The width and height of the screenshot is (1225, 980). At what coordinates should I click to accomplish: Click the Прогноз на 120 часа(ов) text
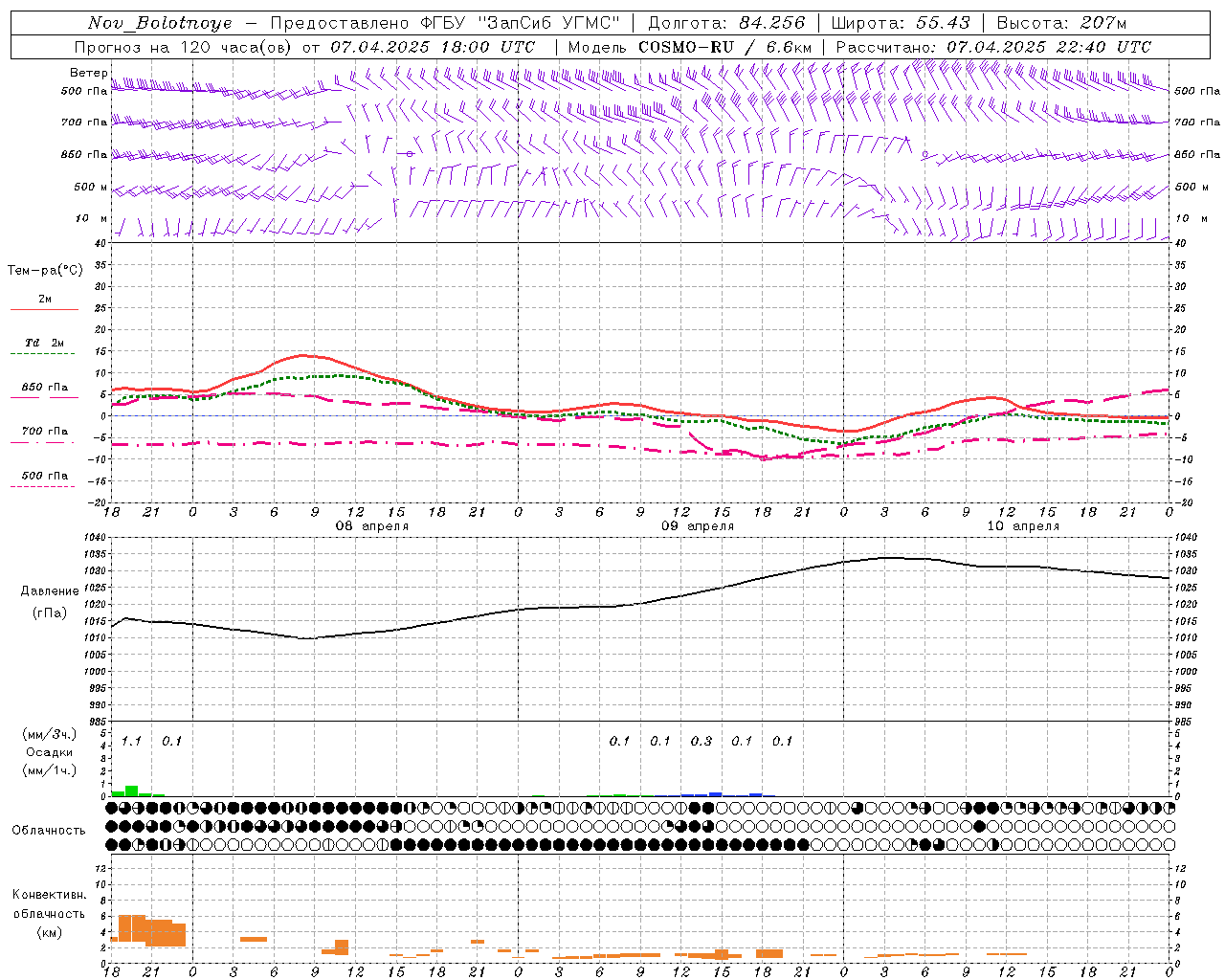(185, 47)
